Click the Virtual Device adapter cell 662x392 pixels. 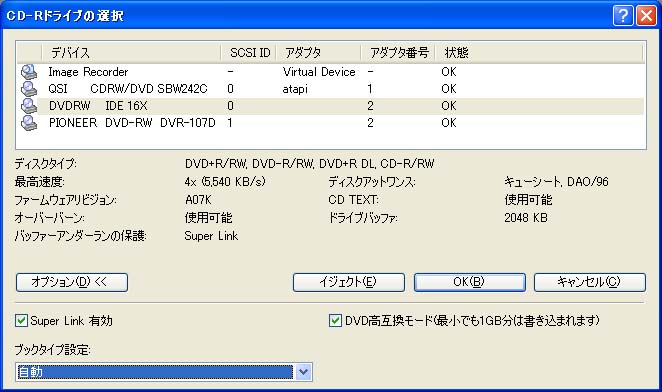319,72
